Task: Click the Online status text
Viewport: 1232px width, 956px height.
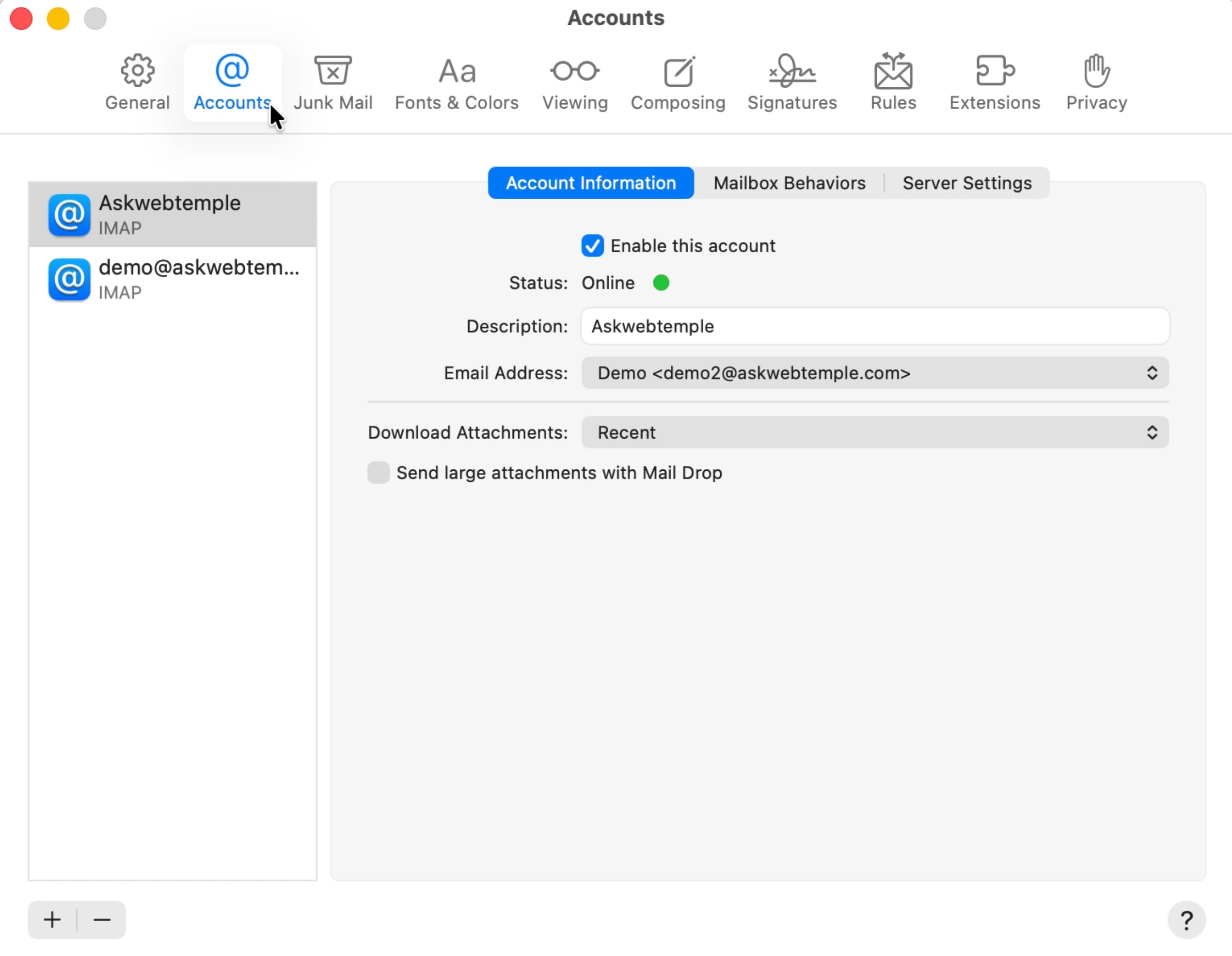Action: pyautogui.click(x=608, y=283)
